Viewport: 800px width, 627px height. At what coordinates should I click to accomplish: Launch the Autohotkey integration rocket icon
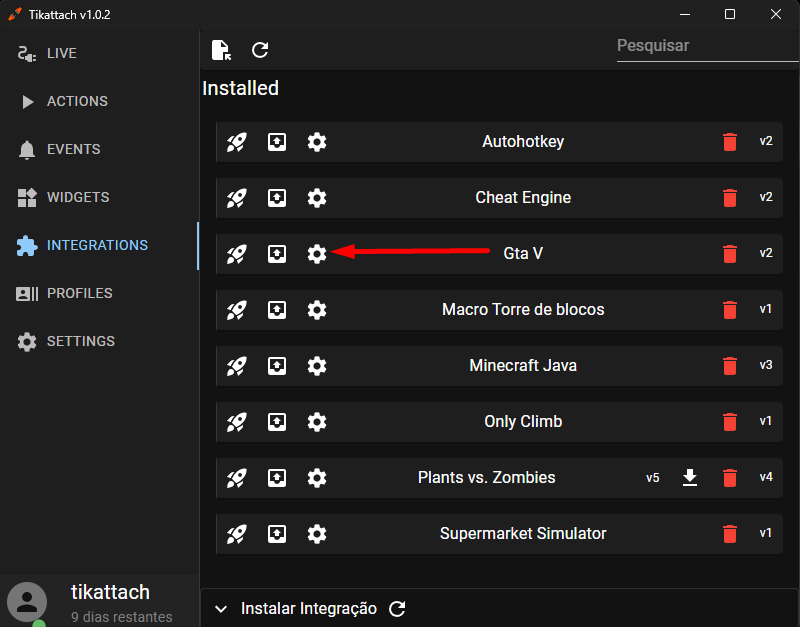coord(237,142)
